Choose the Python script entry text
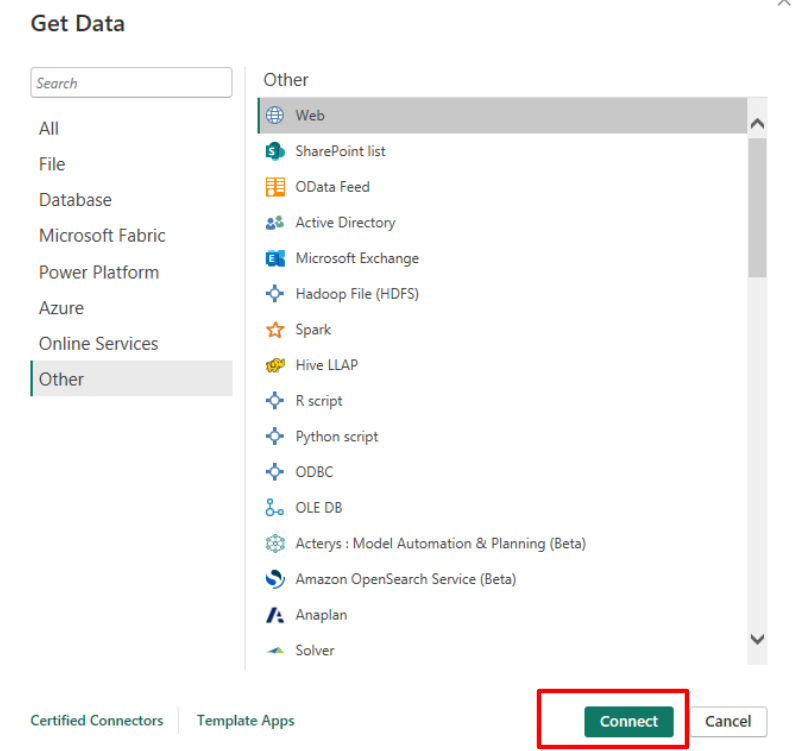This screenshot has height=751, width=795. [337, 437]
